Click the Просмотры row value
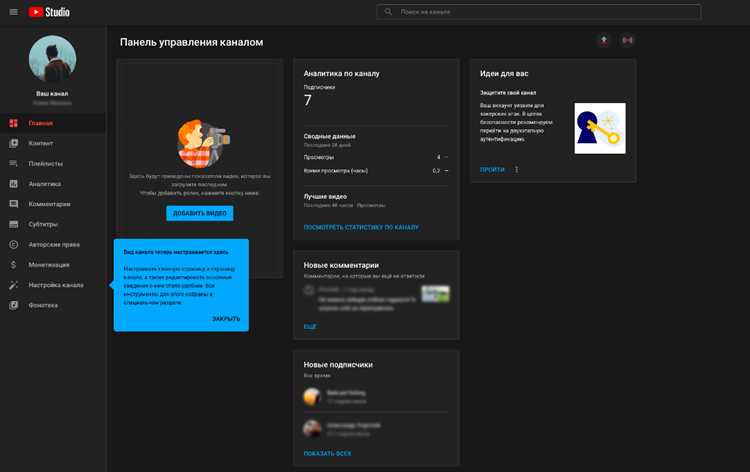This screenshot has width=750, height=472. 439,157
